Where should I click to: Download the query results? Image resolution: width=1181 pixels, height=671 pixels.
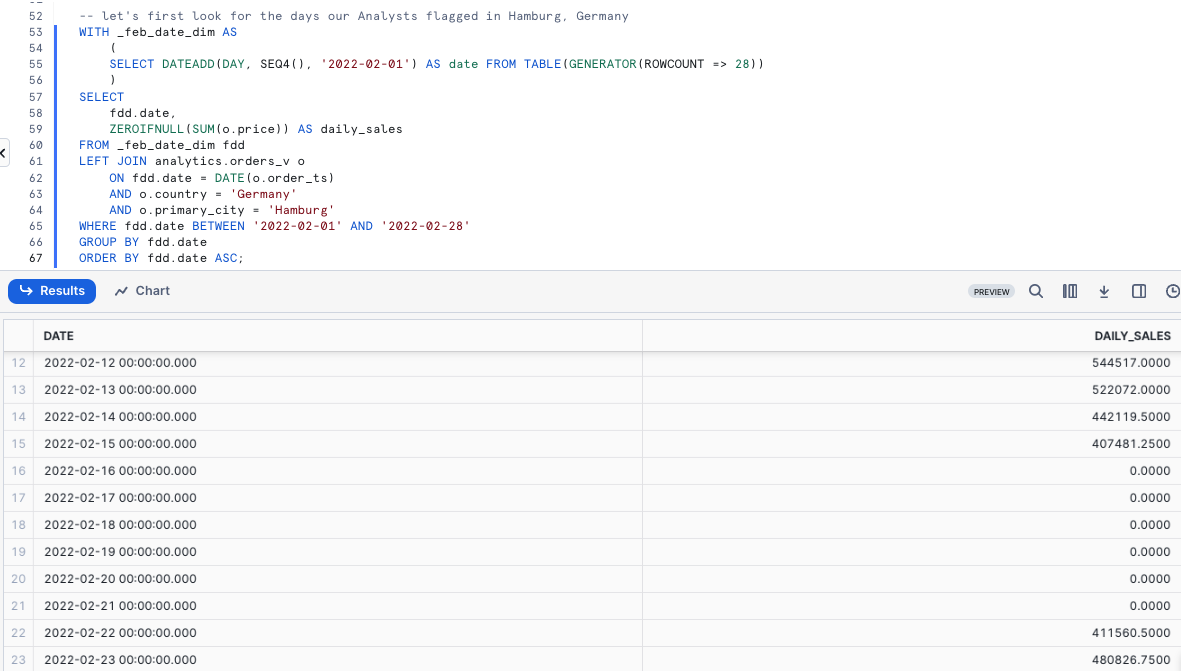1104,291
